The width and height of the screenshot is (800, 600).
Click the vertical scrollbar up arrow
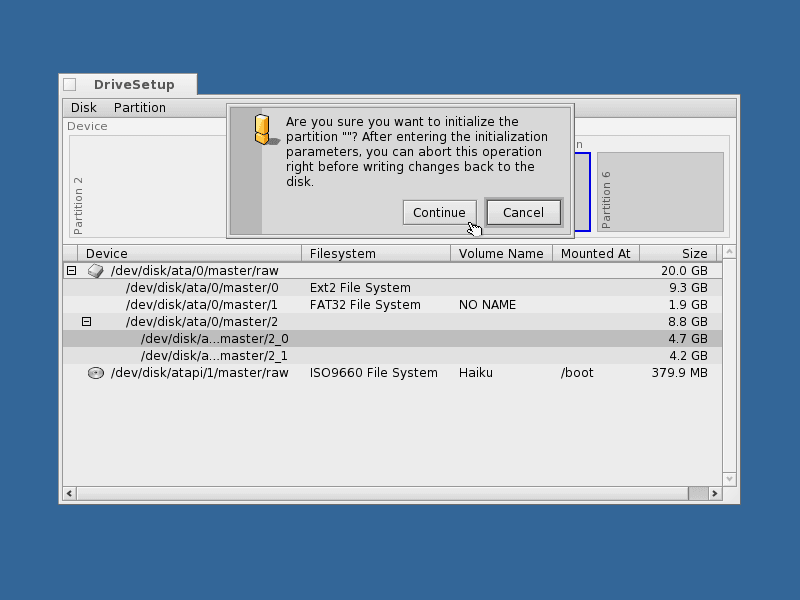click(729, 252)
